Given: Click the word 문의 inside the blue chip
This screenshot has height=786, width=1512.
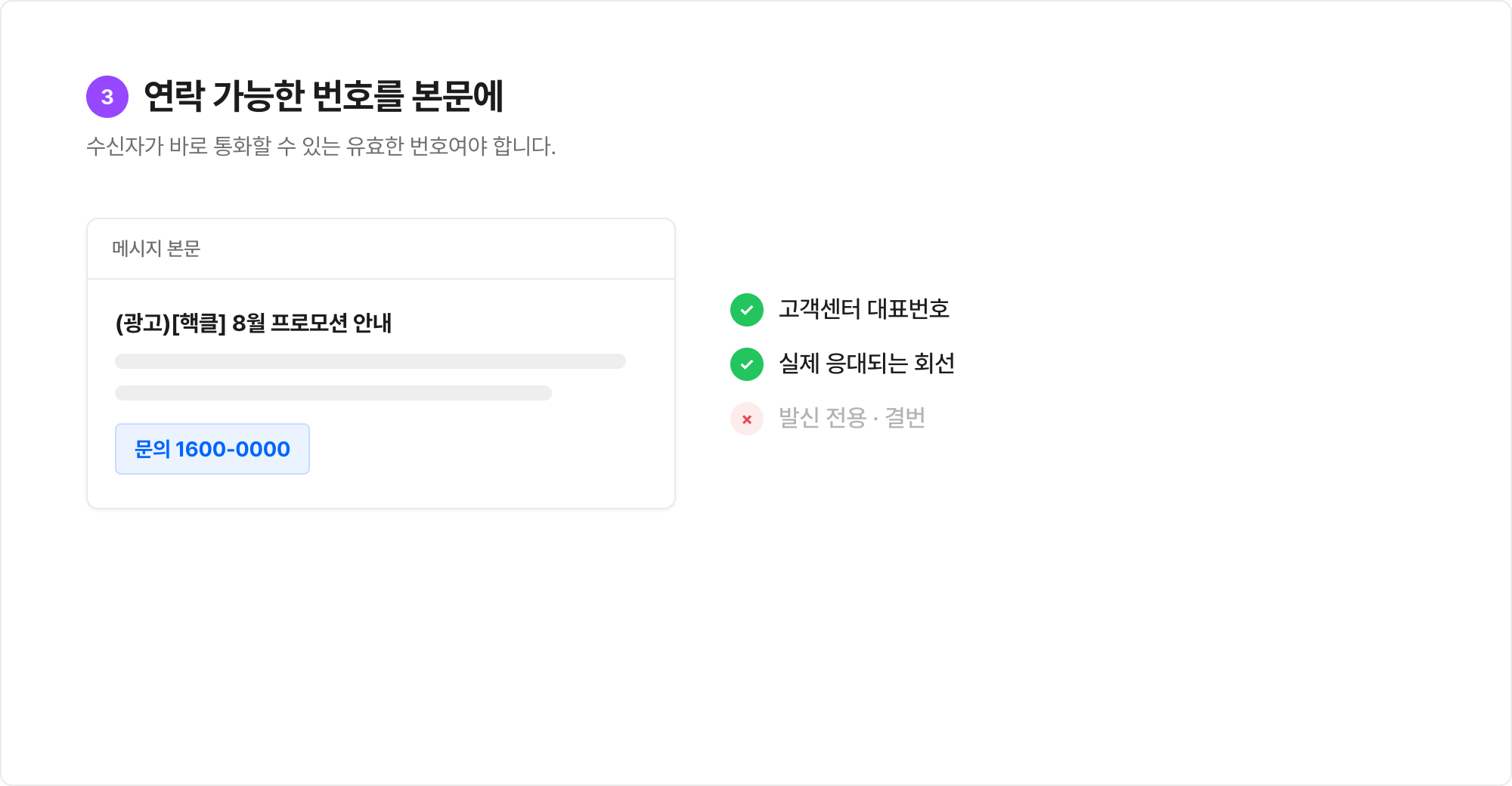Looking at the screenshot, I should tap(152, 449).
